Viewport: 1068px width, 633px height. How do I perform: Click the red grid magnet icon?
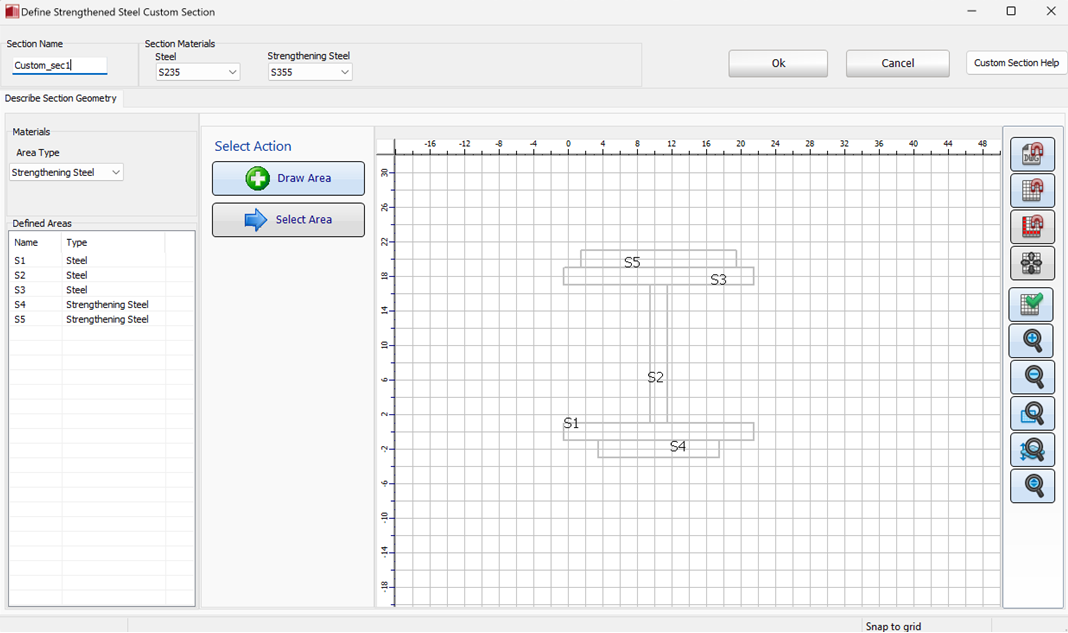coord(1032,228)
